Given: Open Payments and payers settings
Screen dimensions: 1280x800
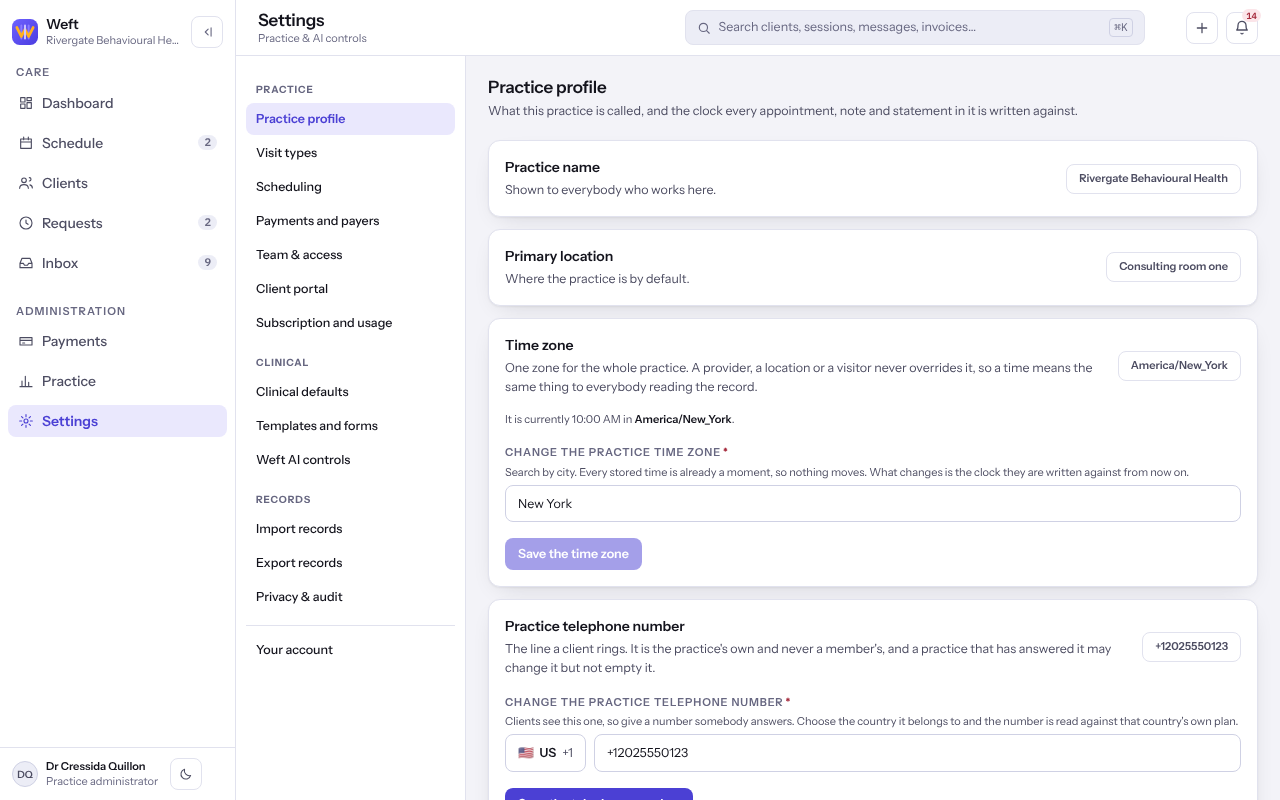Looking at the screenshot, I should (x=350, y=221).
